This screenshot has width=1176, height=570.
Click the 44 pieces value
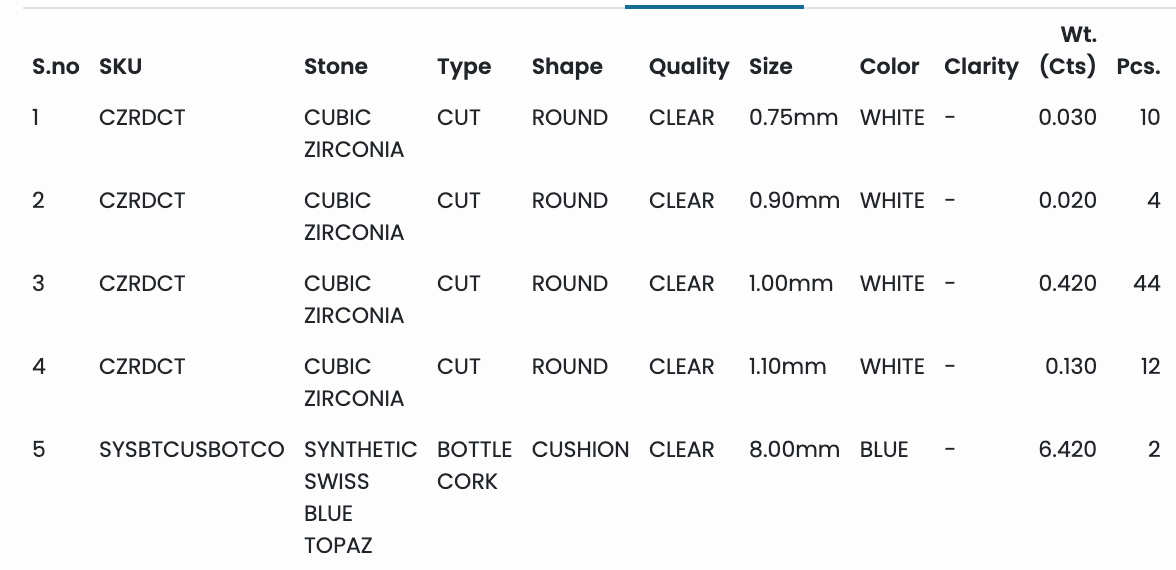coord(1146,284)
